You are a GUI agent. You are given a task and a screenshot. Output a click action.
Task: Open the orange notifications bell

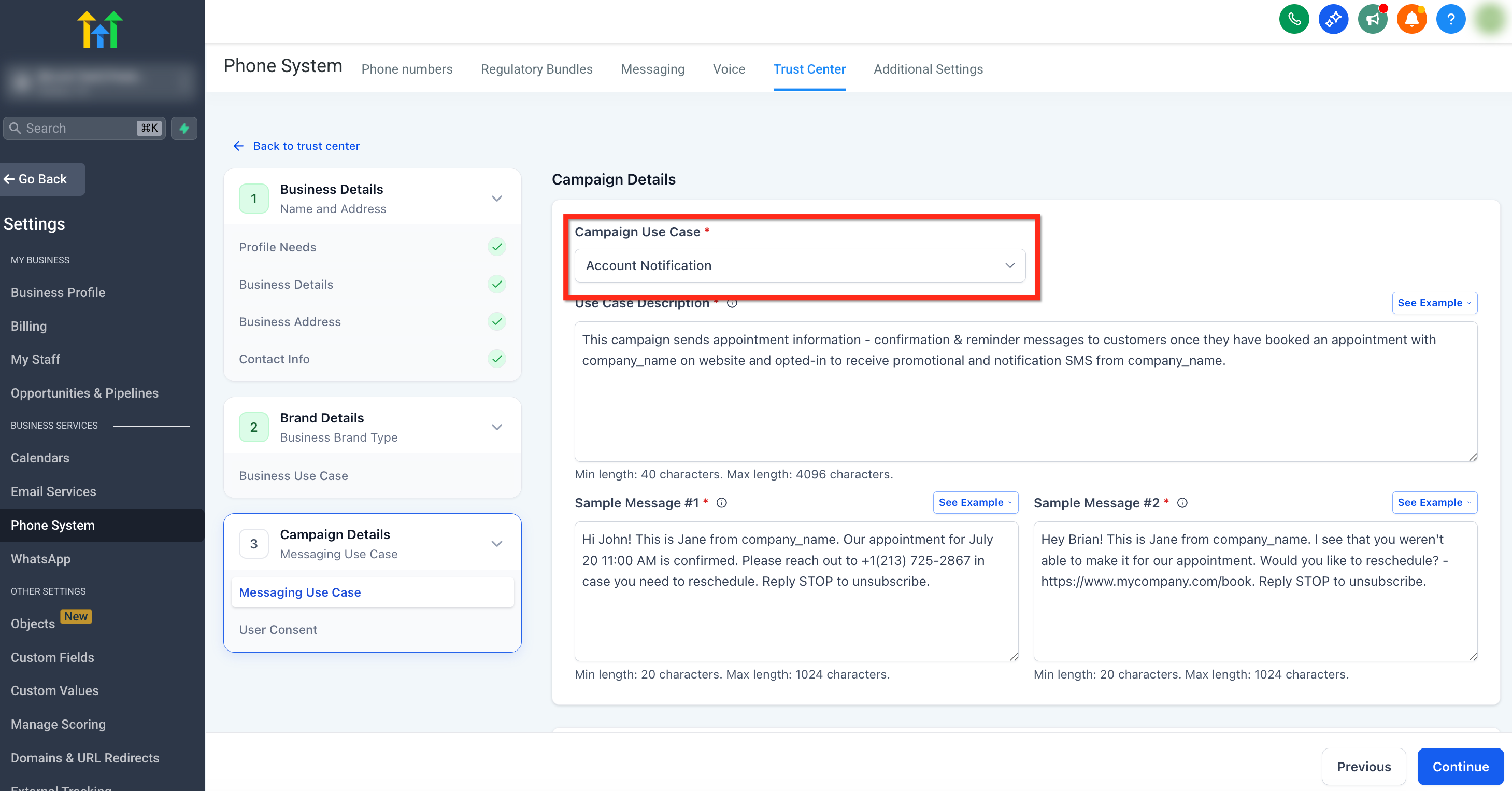pos(1411,19)
